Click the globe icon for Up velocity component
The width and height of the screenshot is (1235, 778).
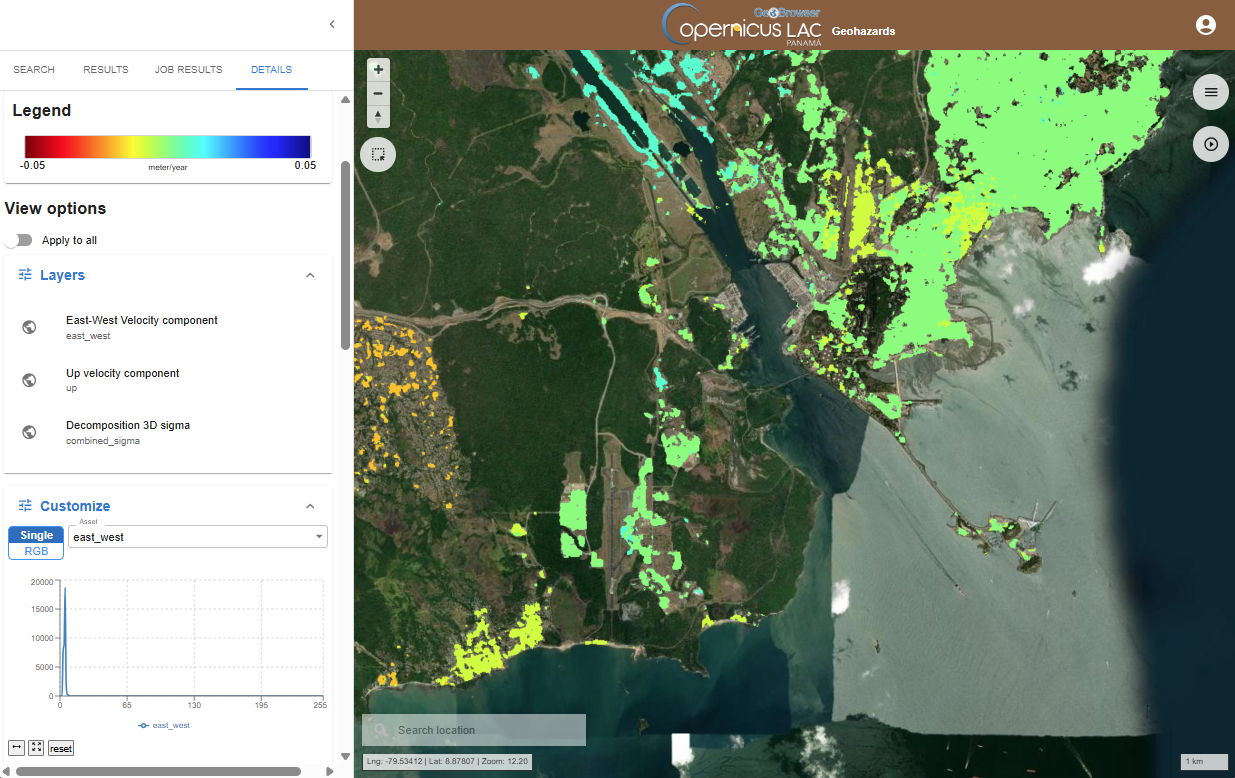[x=29, y=380]
